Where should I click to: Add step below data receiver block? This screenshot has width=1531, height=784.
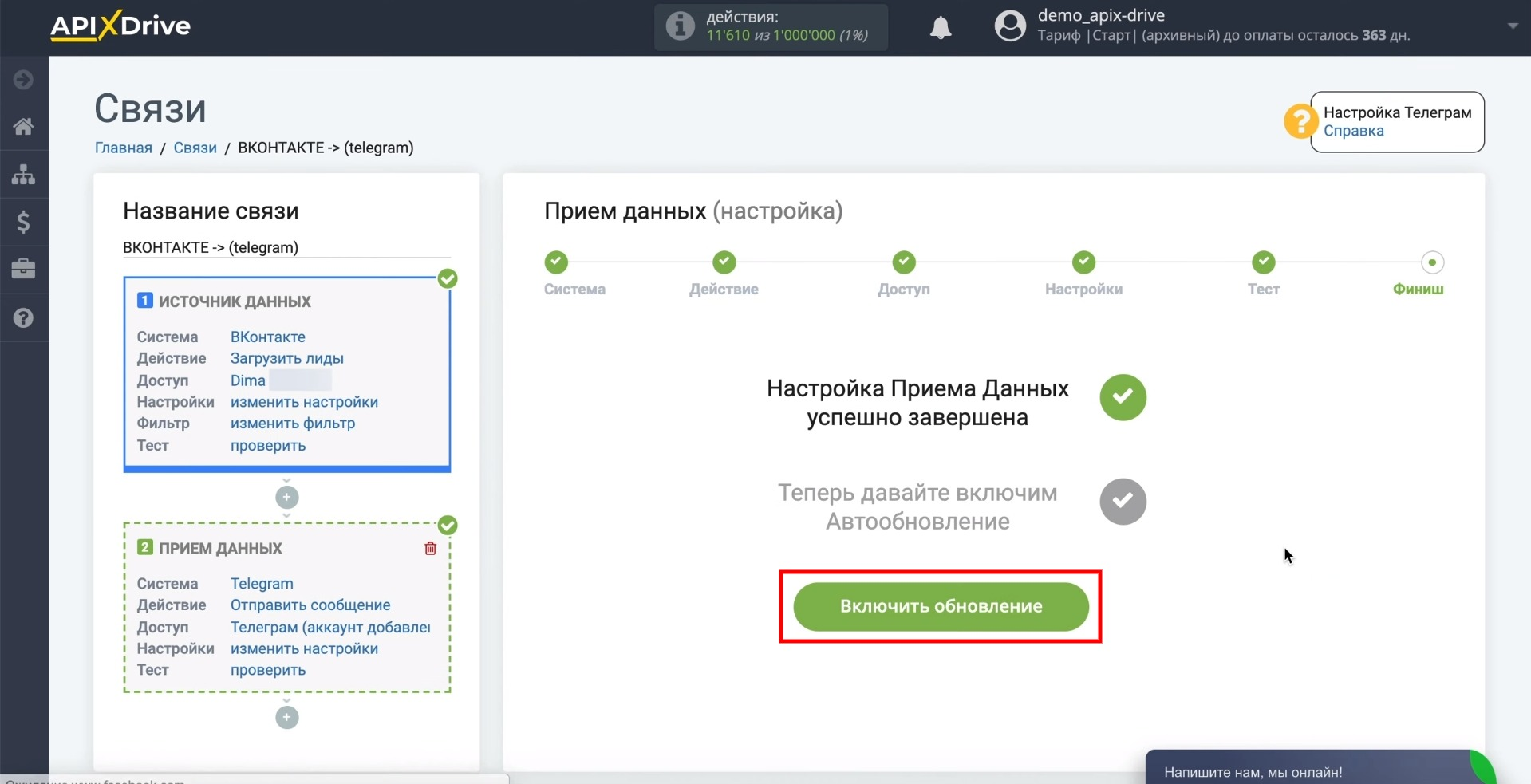(286, 717)
